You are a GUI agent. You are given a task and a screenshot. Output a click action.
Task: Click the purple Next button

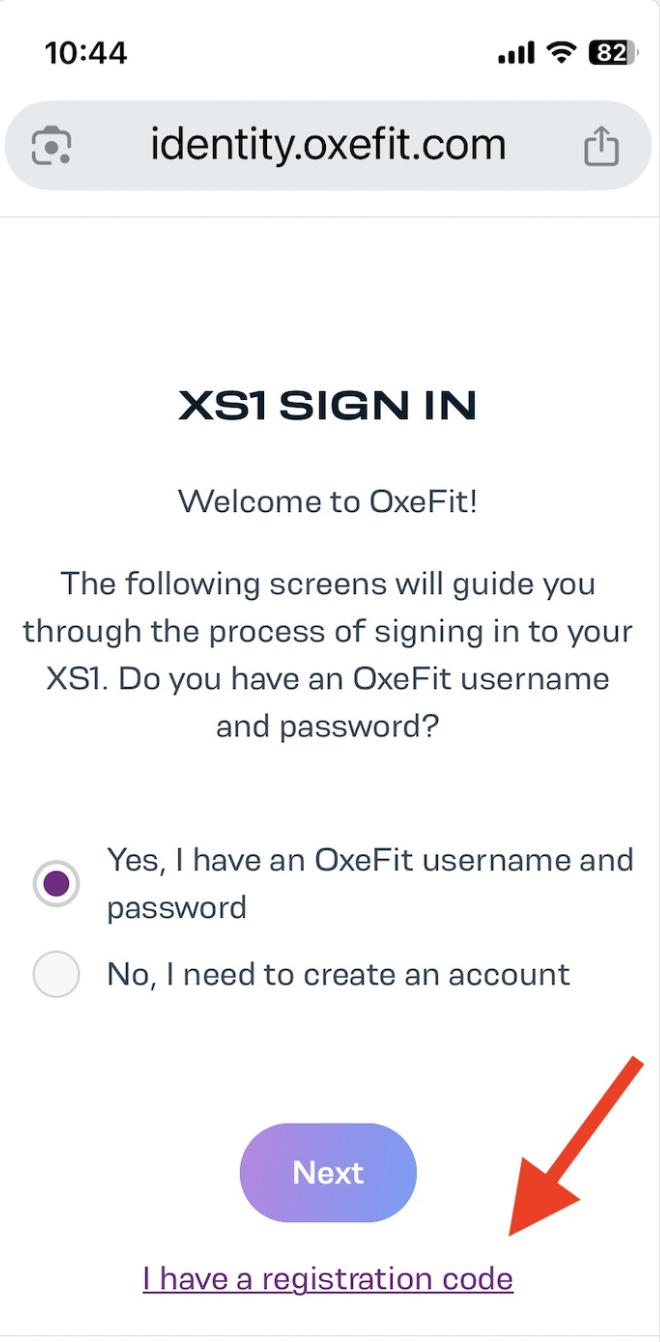(x=328, y=1172)
